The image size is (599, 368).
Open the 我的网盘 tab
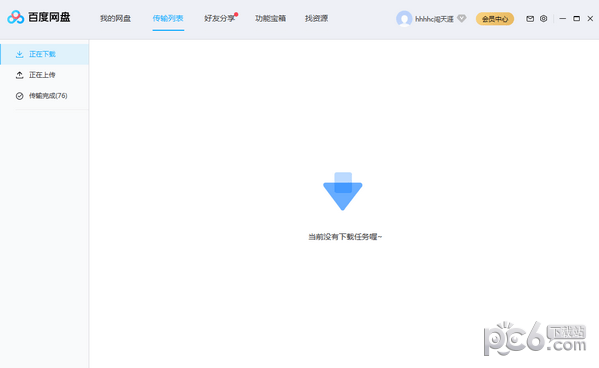coord(115,18)
